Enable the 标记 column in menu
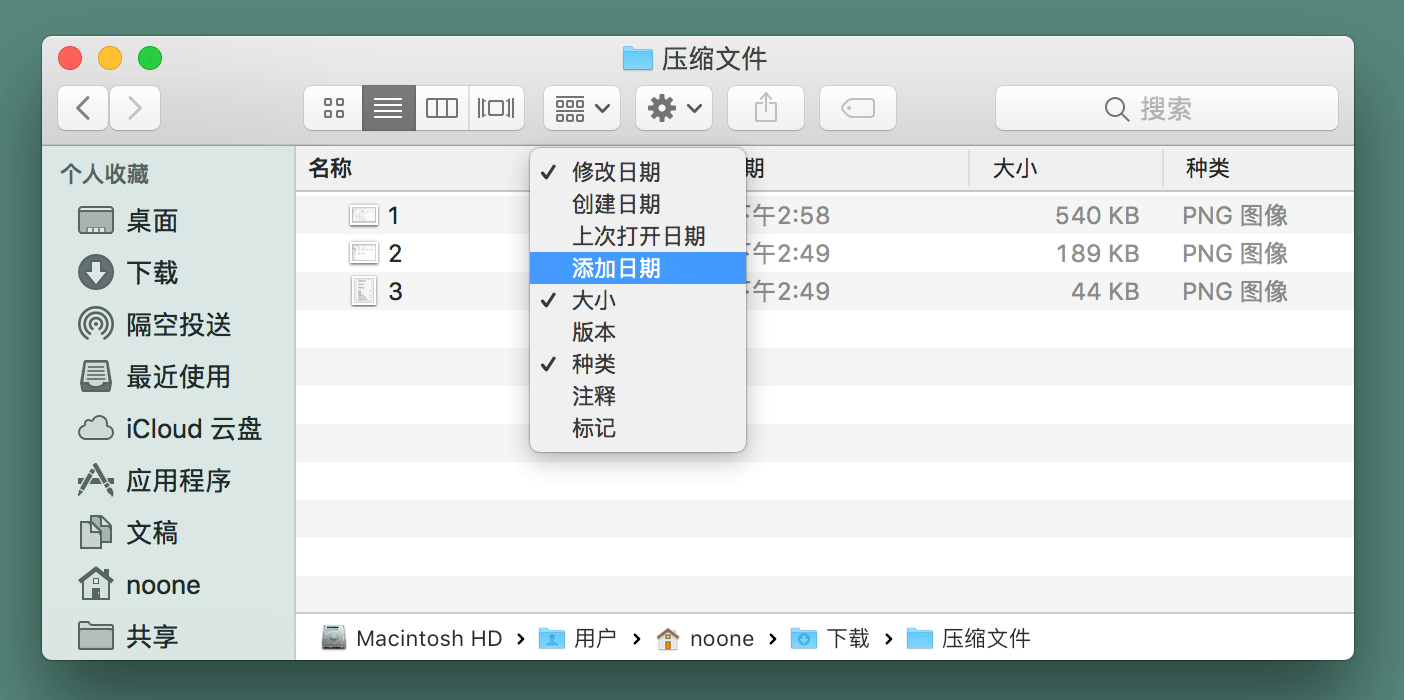Screen dimensions: 1404x700 pyautogui.click(x=594, y=428)
